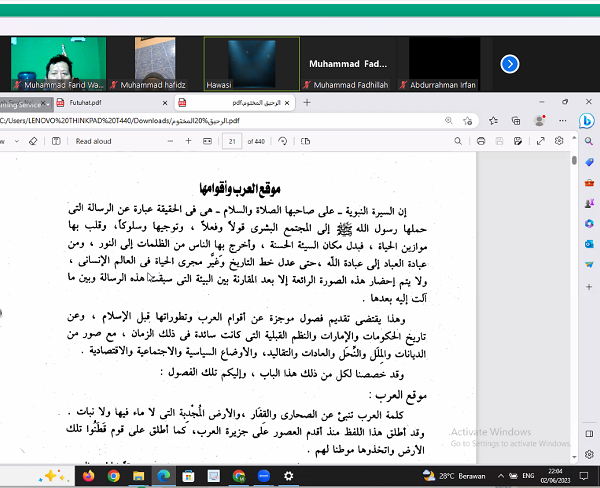This screenshot has height=488, width=600.
Task: Click ENG language indicator in tray
Action: pyautogui.click(x=528, y=476)
